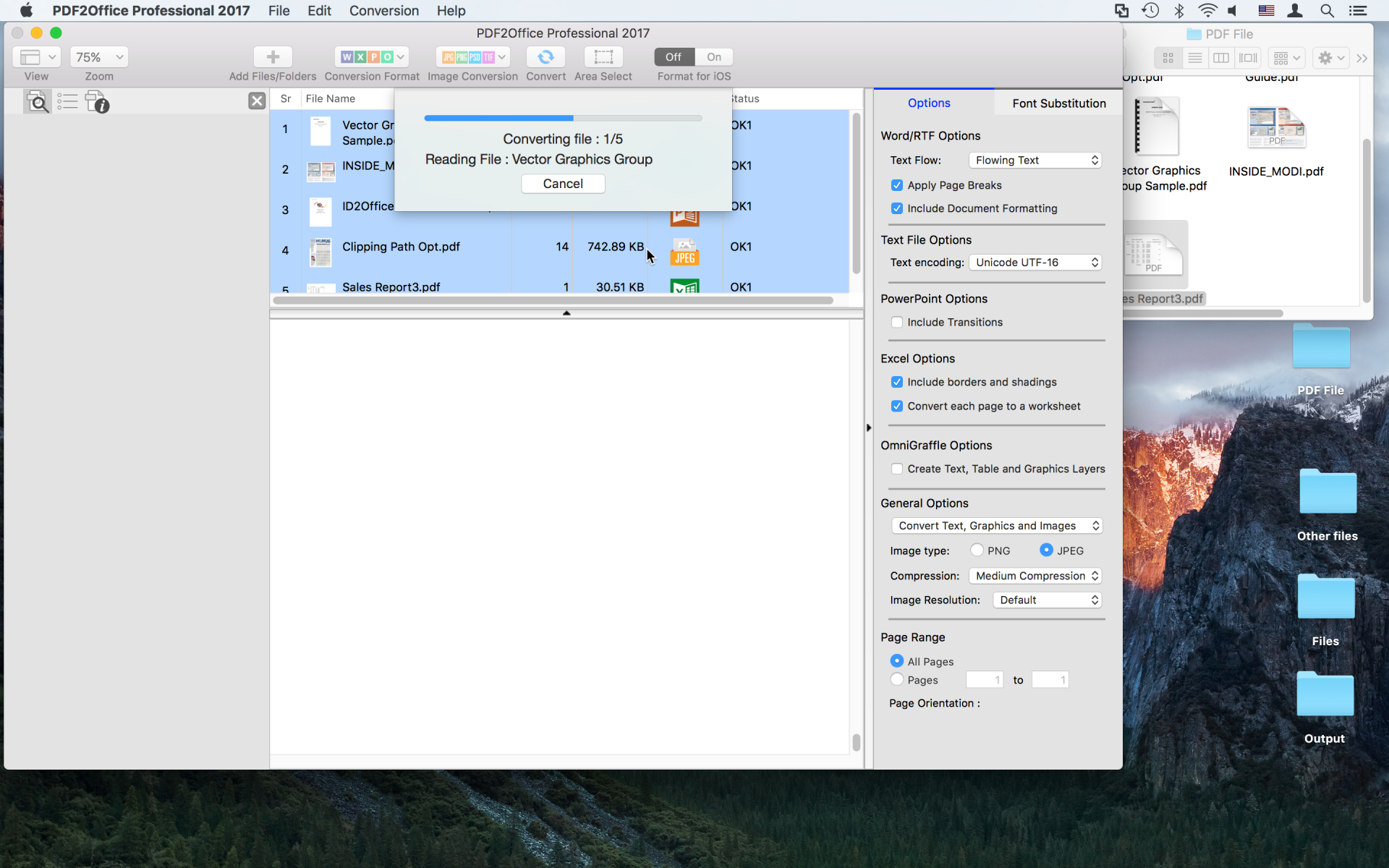Open the Conversion menu
Image resolution: width=1389 pixels, height=868 pixels.
click(384, 10)
